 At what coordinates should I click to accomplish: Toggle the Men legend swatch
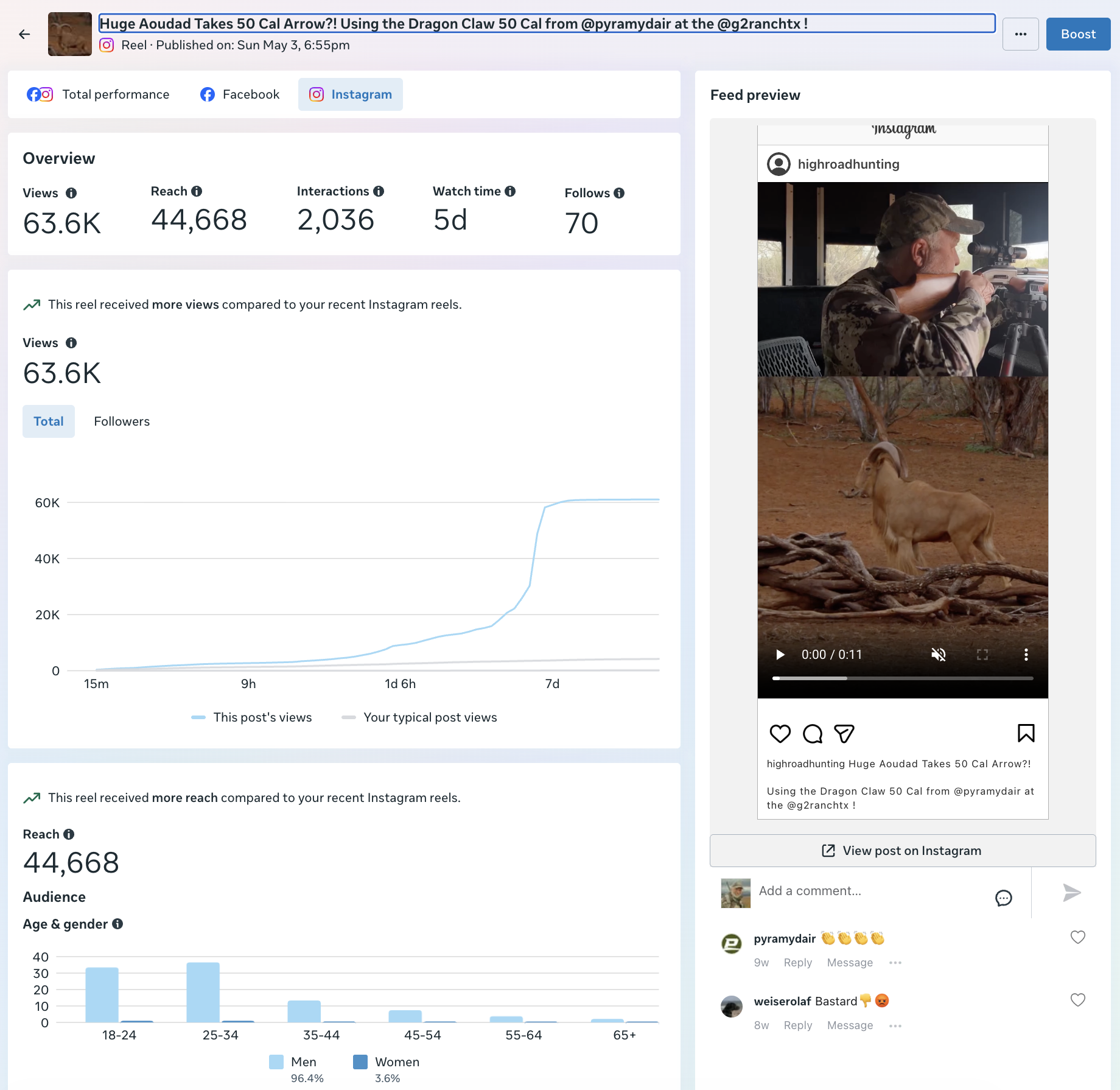[x=276, y=1062]
